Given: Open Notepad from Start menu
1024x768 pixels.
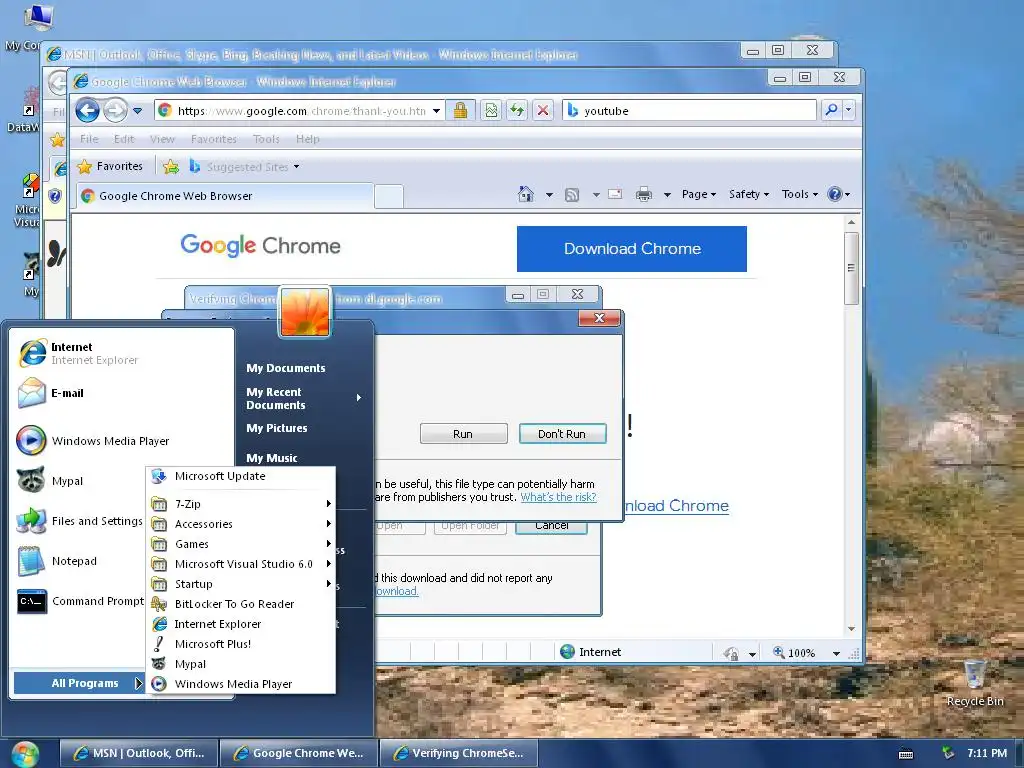Looking at the screenshot, I should 80,561.
